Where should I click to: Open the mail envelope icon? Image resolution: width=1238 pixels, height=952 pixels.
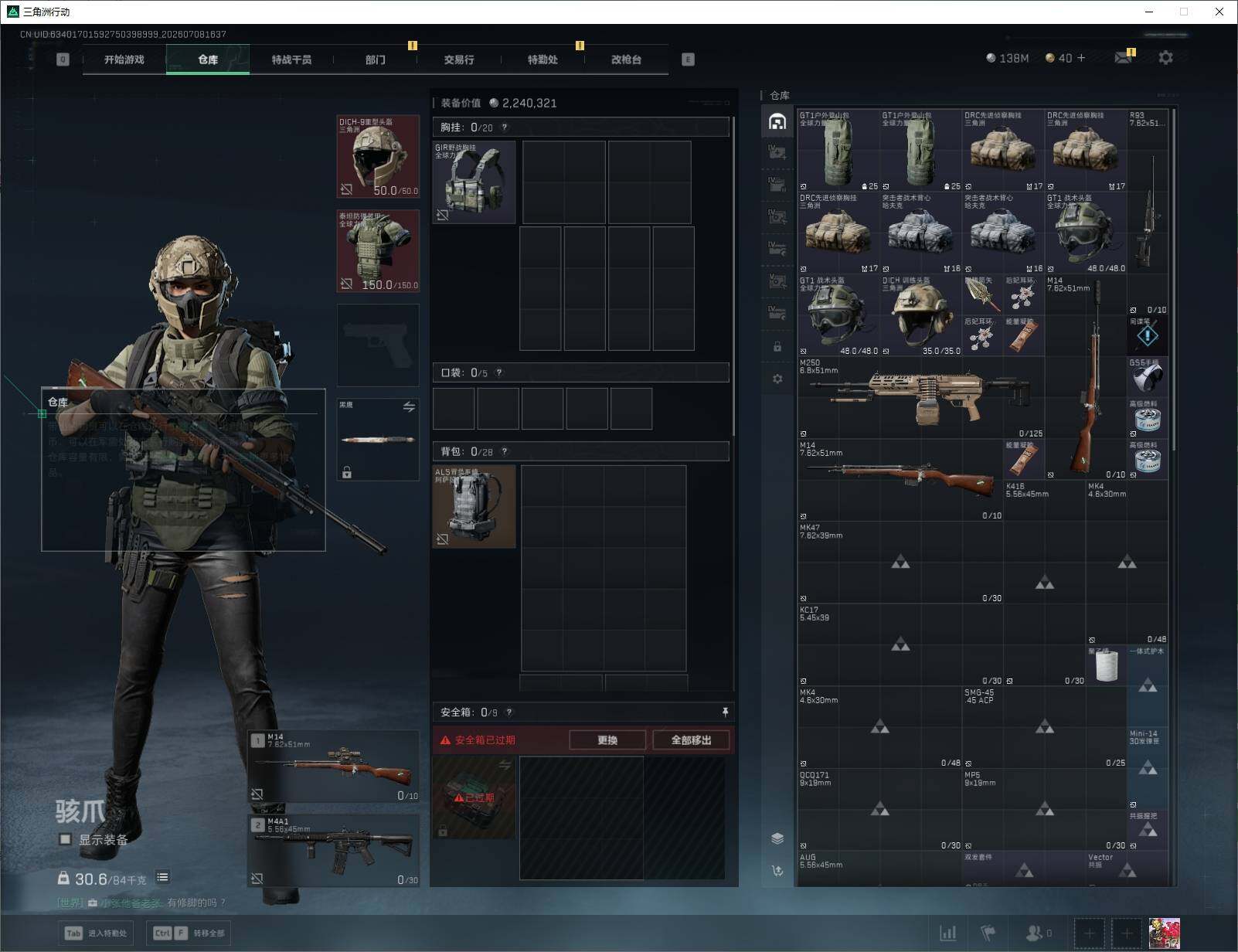pos(1123,58)
